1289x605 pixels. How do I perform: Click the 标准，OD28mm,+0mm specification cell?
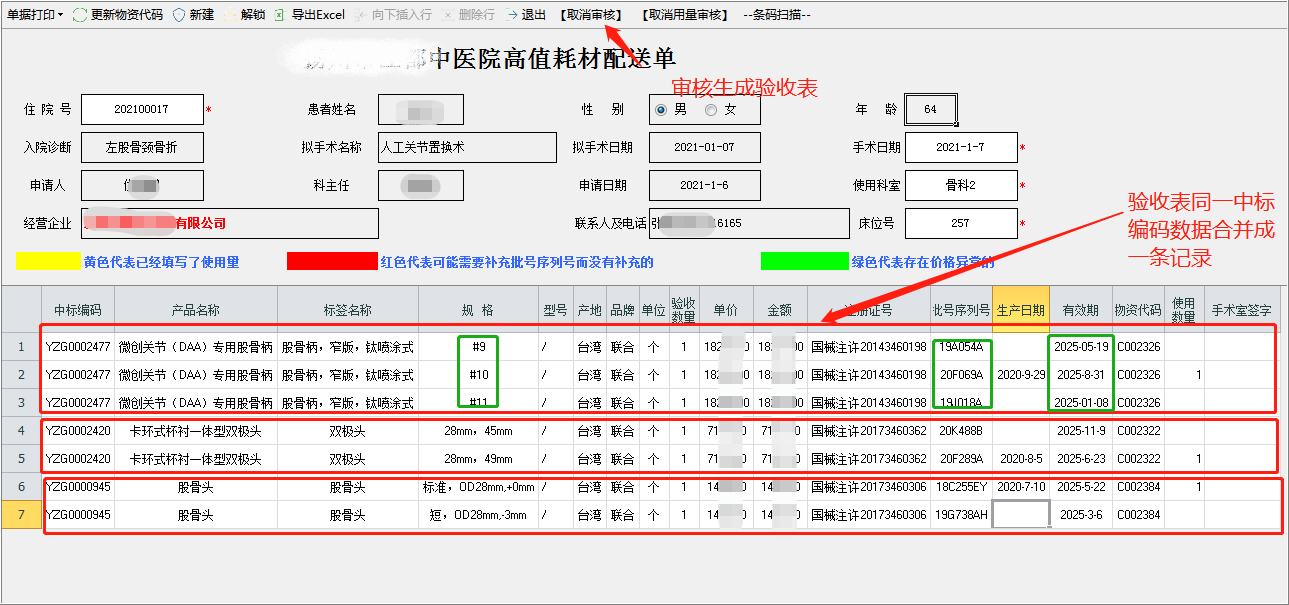478,487
